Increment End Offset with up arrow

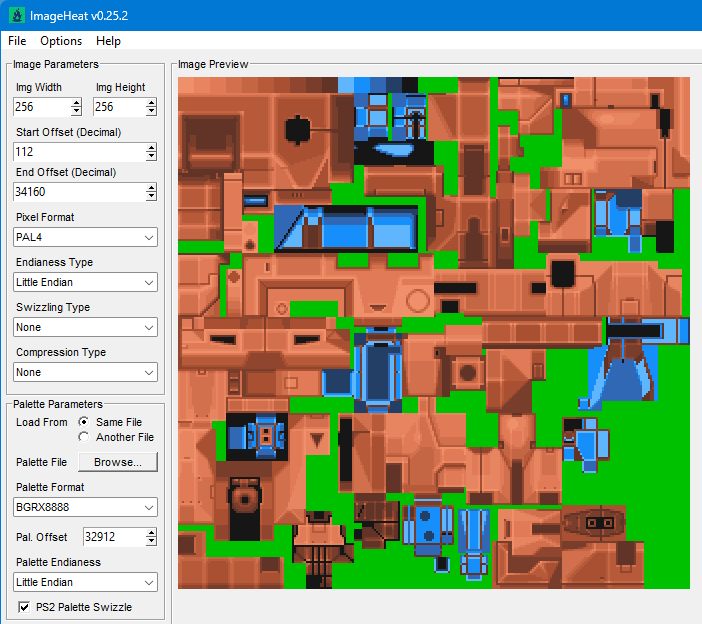tap(151, 188)
